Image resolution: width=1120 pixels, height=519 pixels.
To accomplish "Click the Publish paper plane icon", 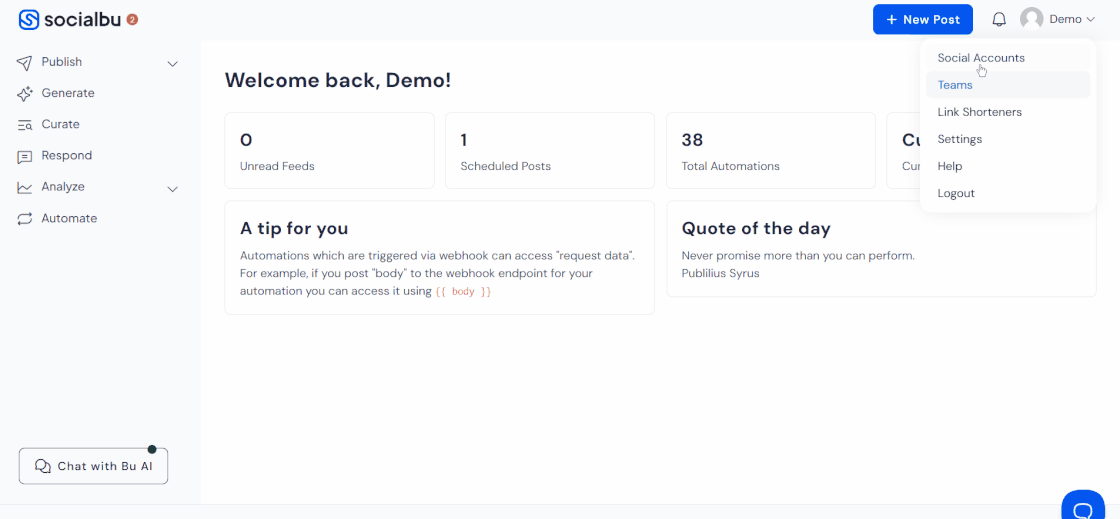I will [25, 63].
